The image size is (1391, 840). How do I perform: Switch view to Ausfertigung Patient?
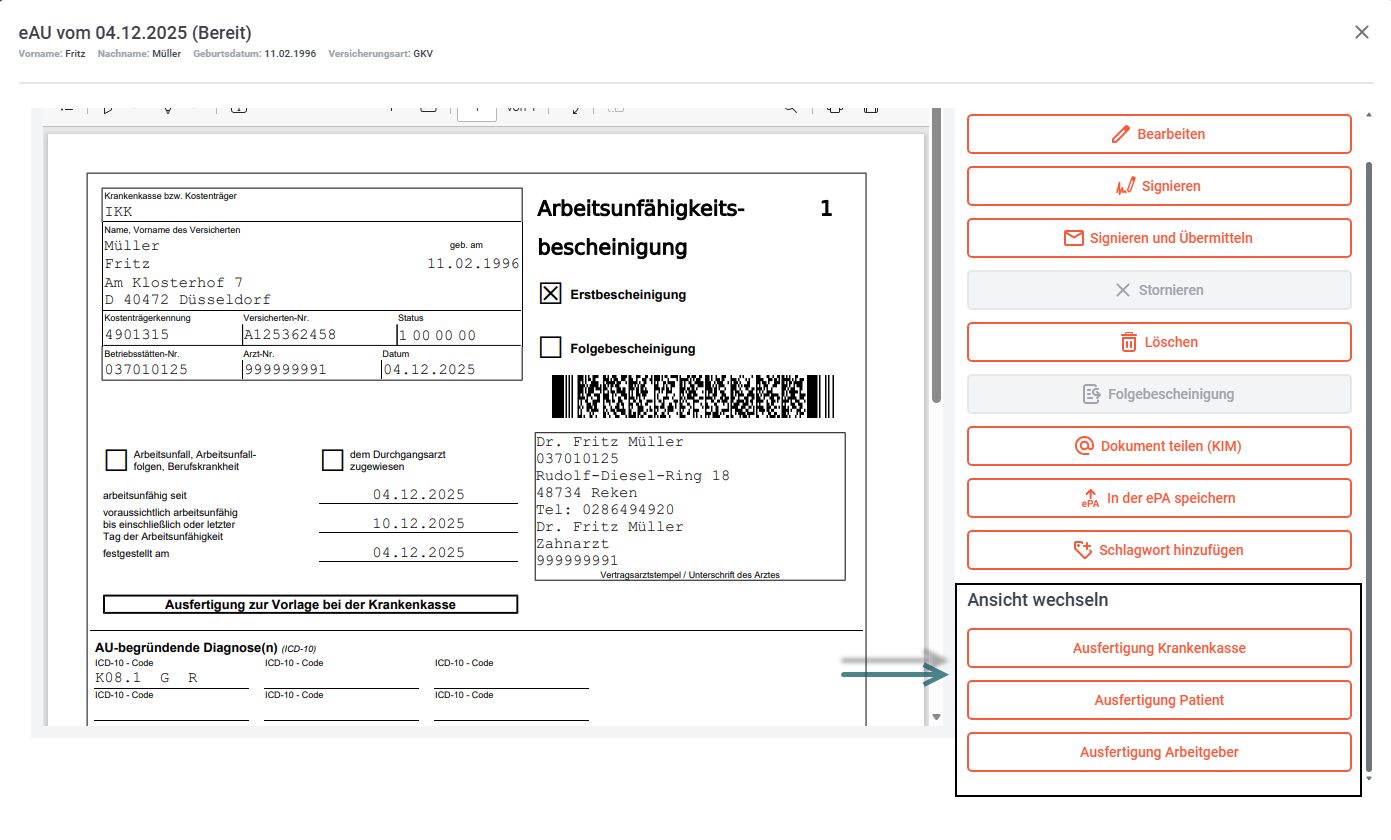click(x=1159, y=700)
